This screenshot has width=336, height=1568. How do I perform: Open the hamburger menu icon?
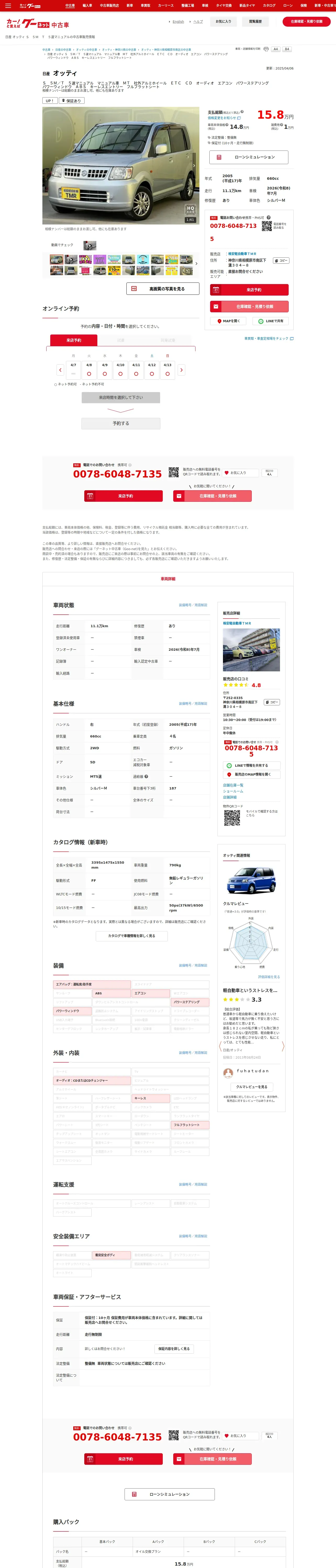[8, 5]
